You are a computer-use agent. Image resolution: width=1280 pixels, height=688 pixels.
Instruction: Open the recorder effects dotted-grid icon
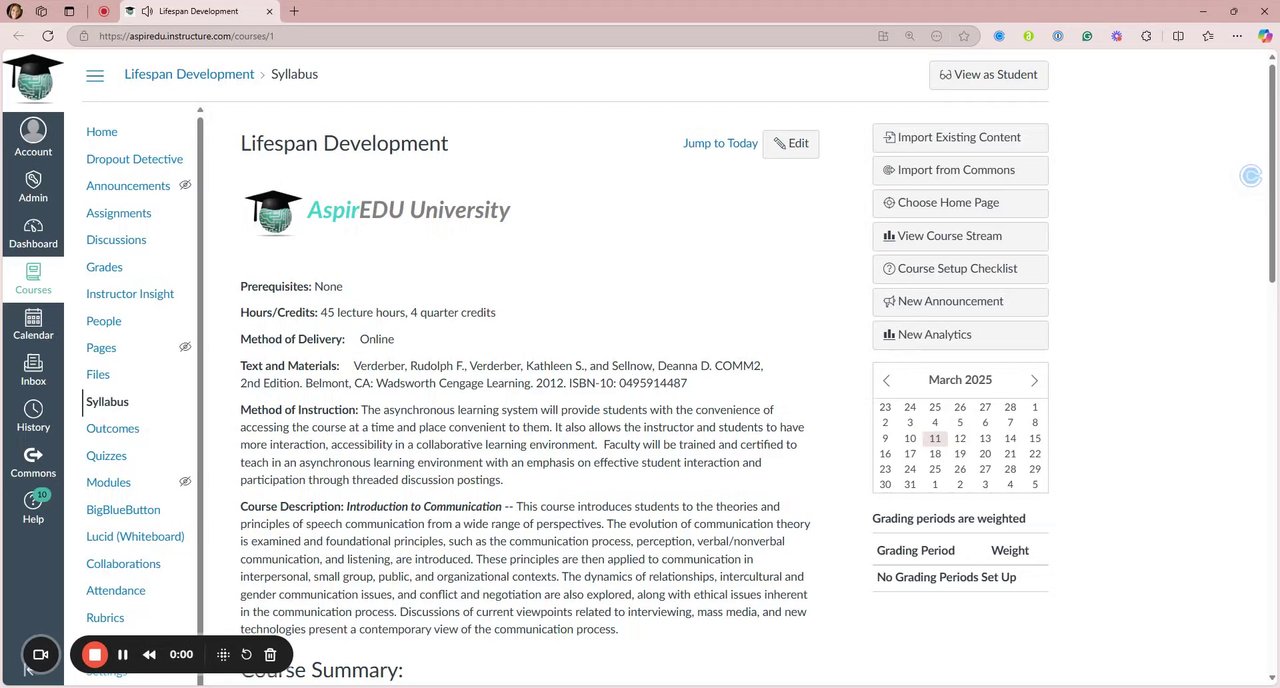click(x=223, y=655)
